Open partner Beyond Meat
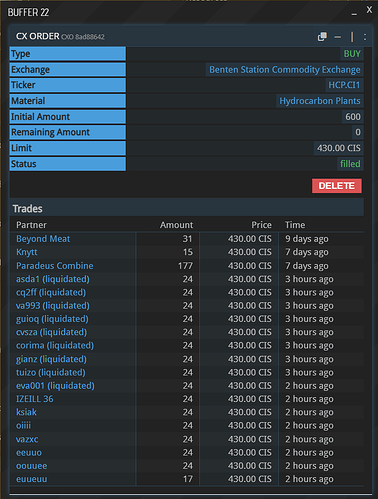 click(43, 239)
